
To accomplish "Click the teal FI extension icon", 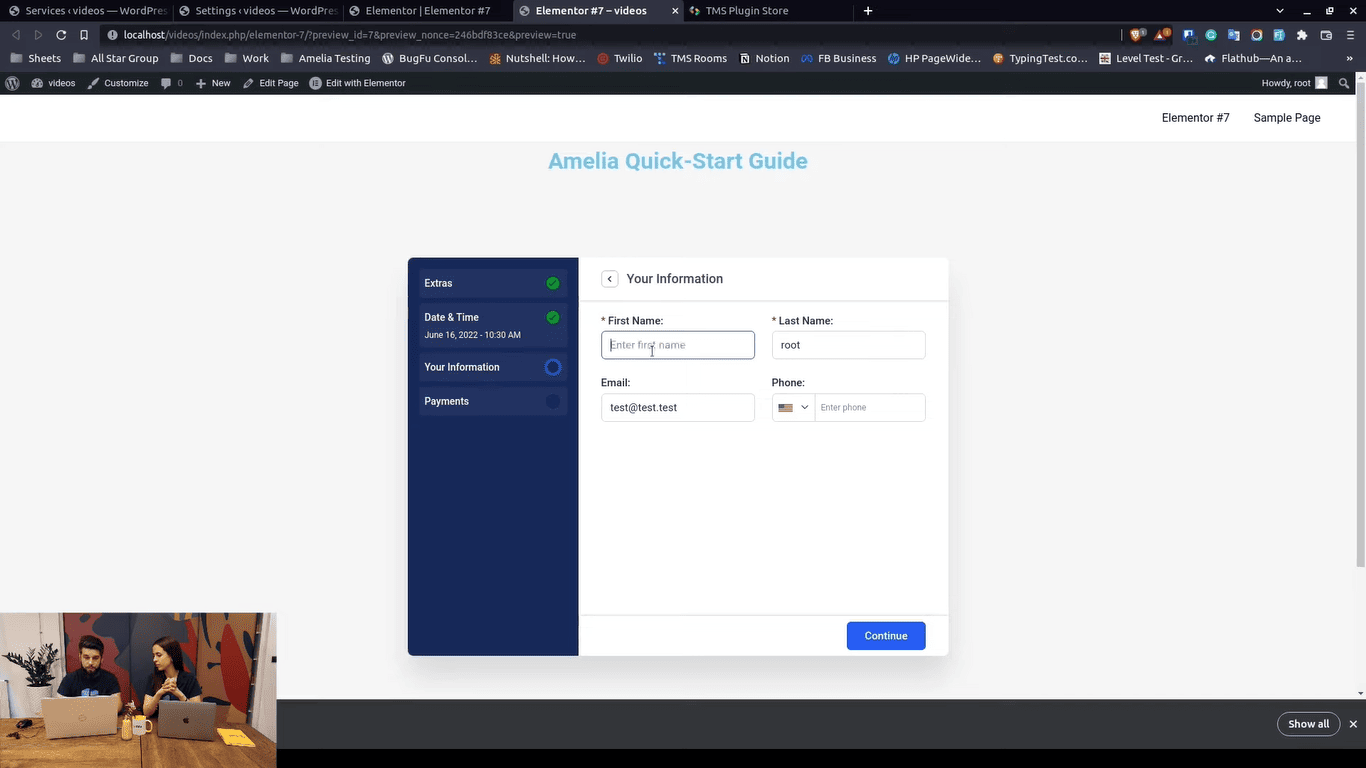I will click(1279, 35).
